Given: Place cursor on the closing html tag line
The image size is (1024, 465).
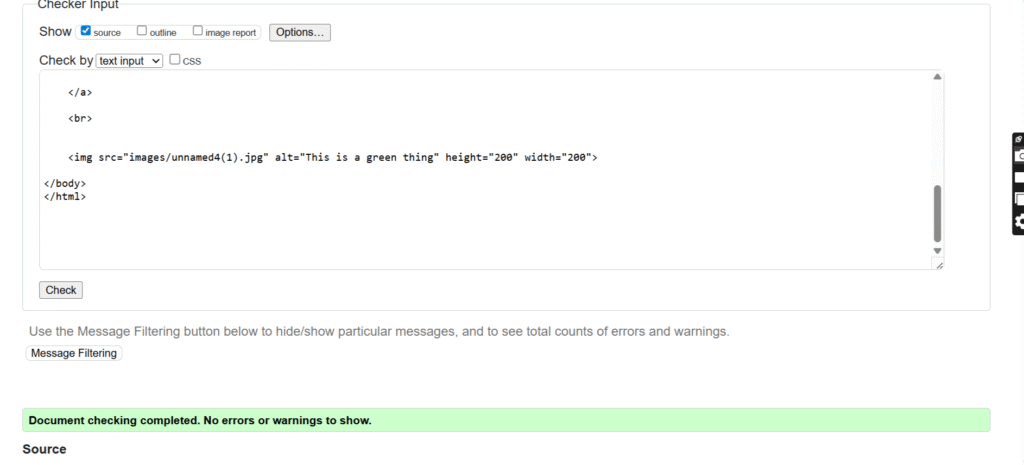Looking at the screenshot, I should point(65,197).
